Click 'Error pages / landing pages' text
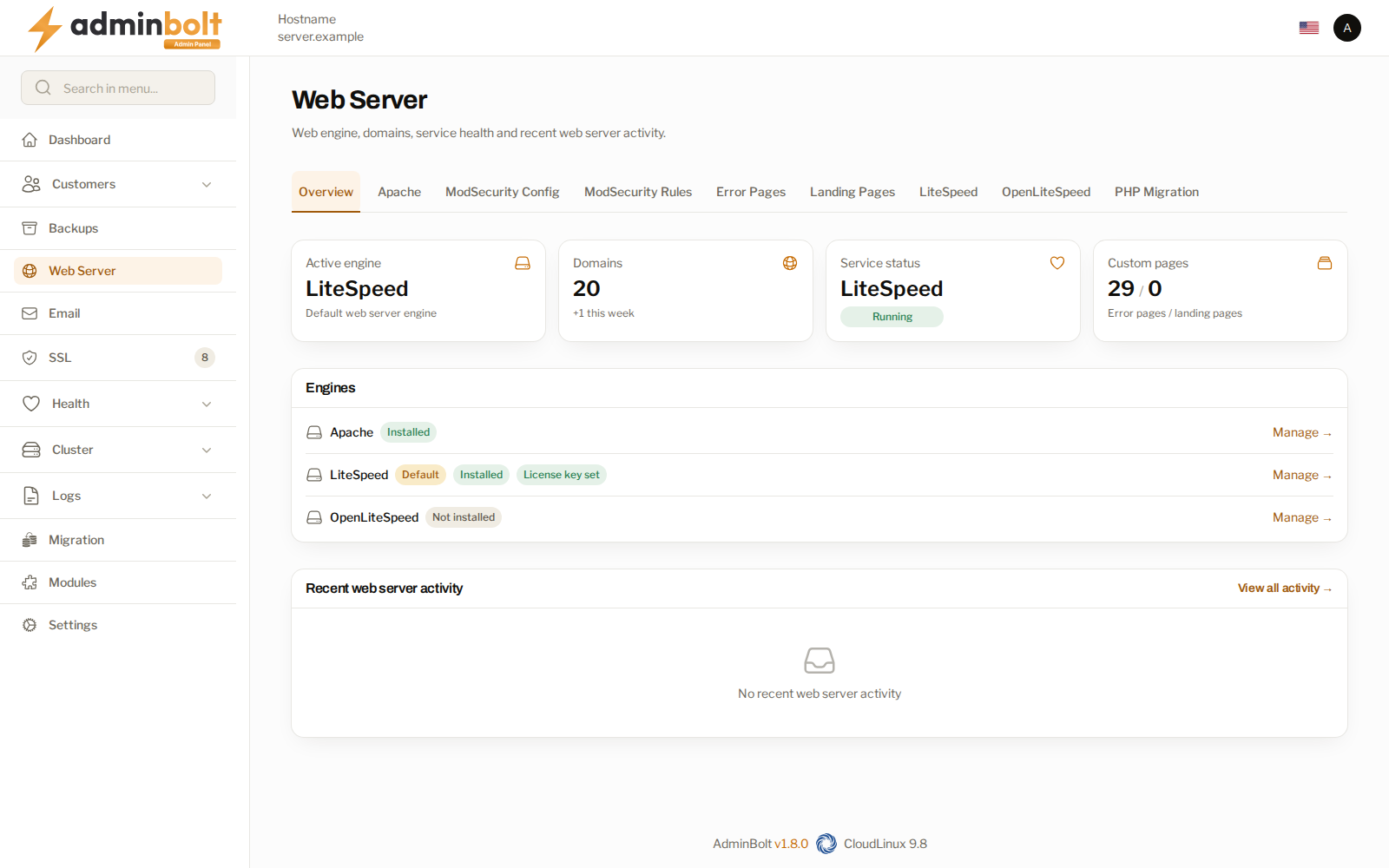The height and width of the screenshot is (868, 1389). pos(1175,313)
